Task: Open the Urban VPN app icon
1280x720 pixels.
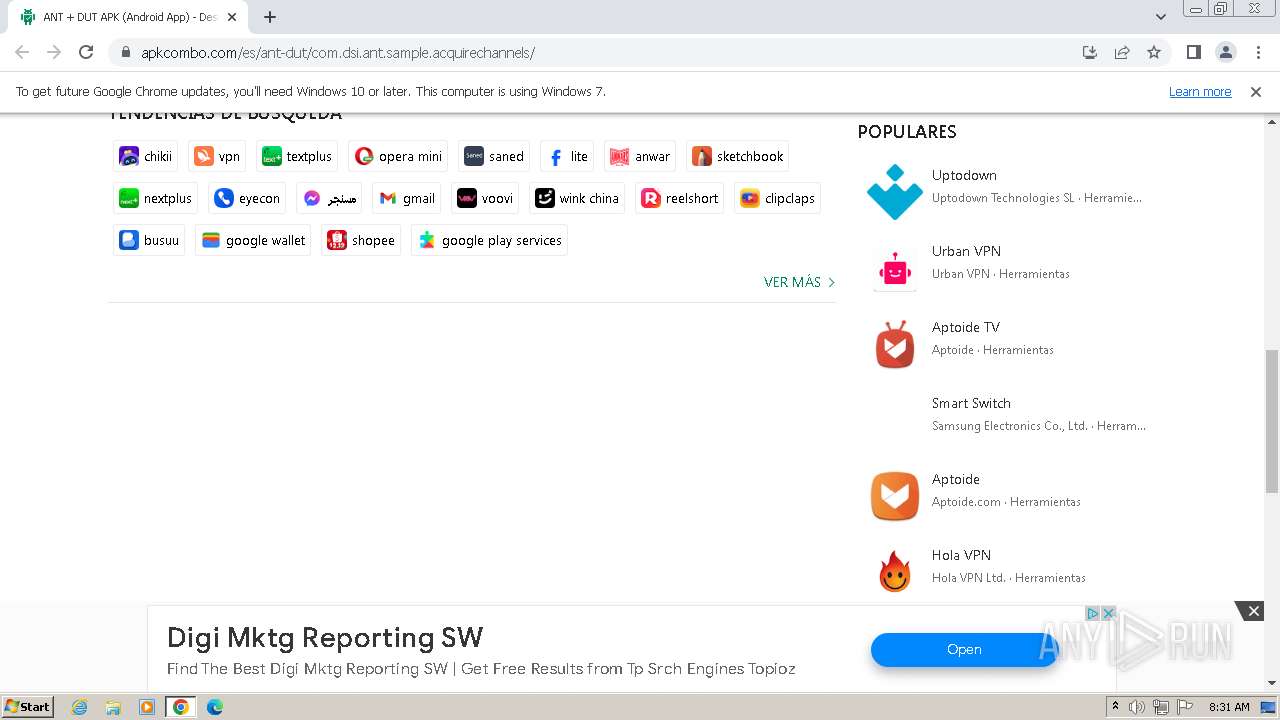Action: (894, 268)
